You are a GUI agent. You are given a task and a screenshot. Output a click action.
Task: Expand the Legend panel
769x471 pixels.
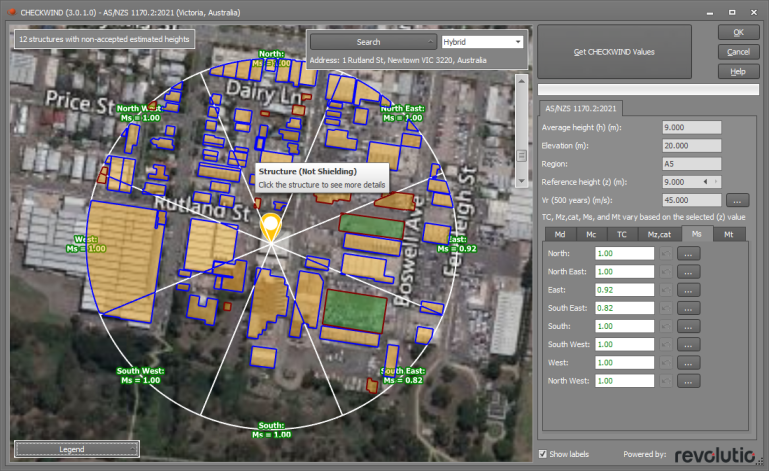pyautogui.click(x=77, y=449)
